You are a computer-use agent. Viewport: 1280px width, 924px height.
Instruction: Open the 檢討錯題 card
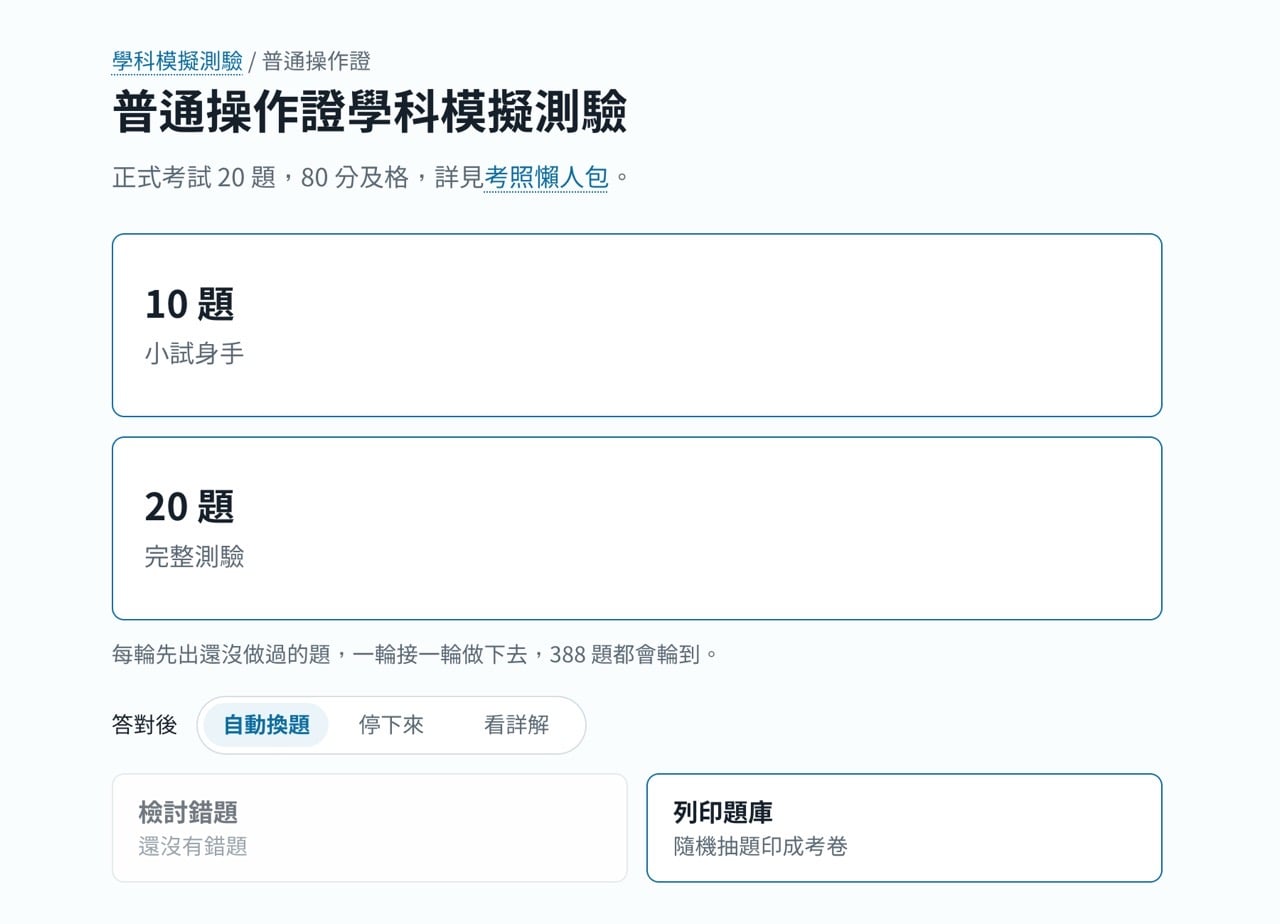click(x=370, y=828)
